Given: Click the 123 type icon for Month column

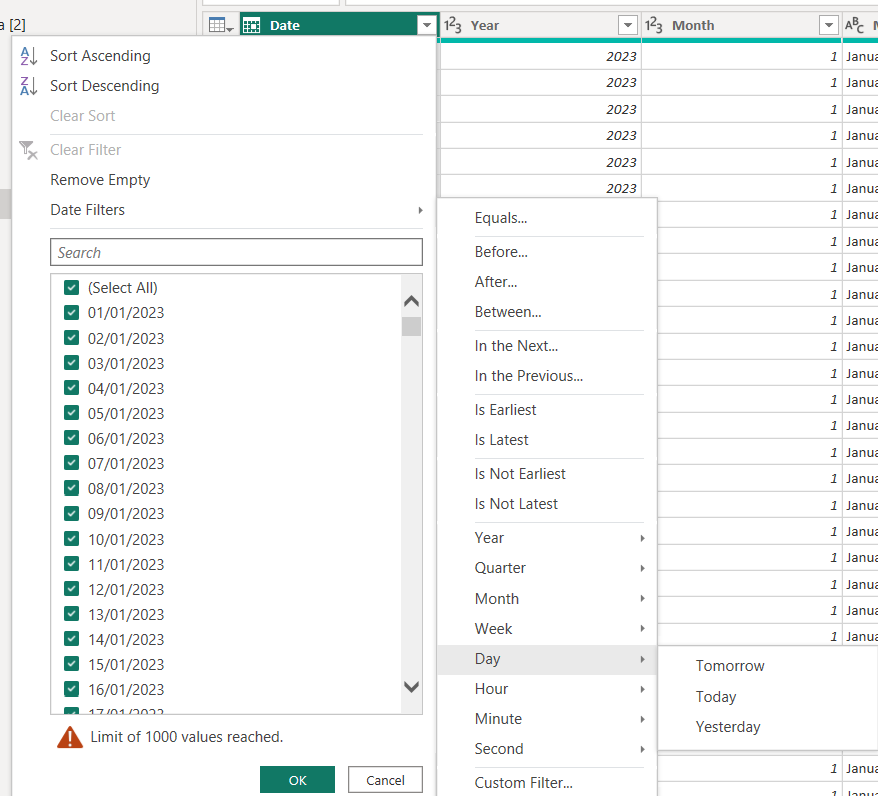Looking at the screenshot, I should coord(653,25).
